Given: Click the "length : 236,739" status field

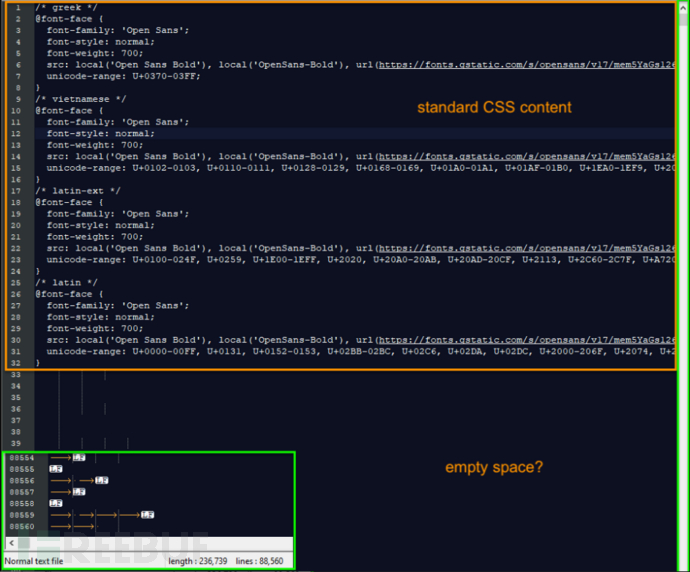Looking at the screenshot, I should pyautogui.click(x=198, y=561).
